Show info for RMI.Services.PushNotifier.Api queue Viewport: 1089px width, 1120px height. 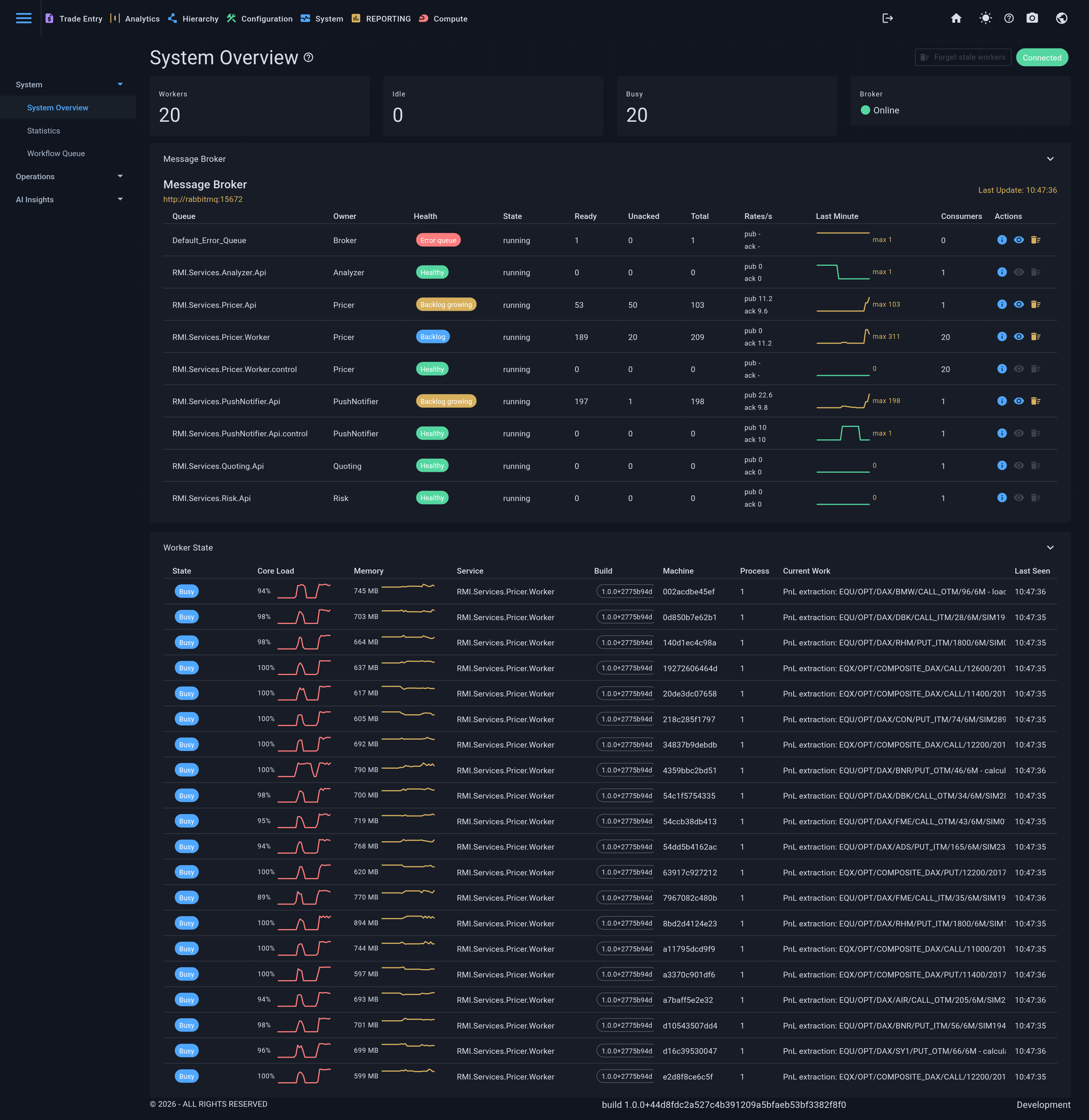1002,401
